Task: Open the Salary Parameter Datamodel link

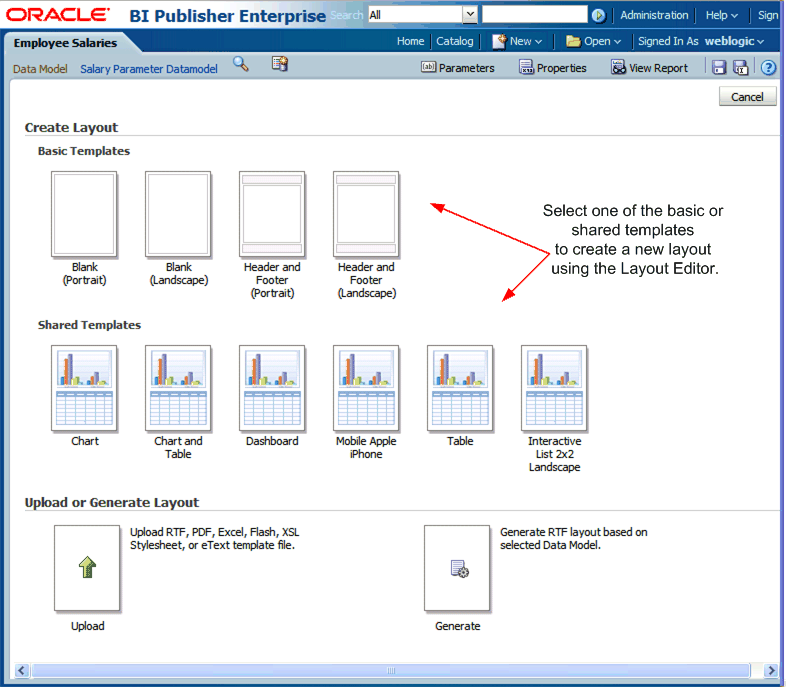Action: click(149, 69)
